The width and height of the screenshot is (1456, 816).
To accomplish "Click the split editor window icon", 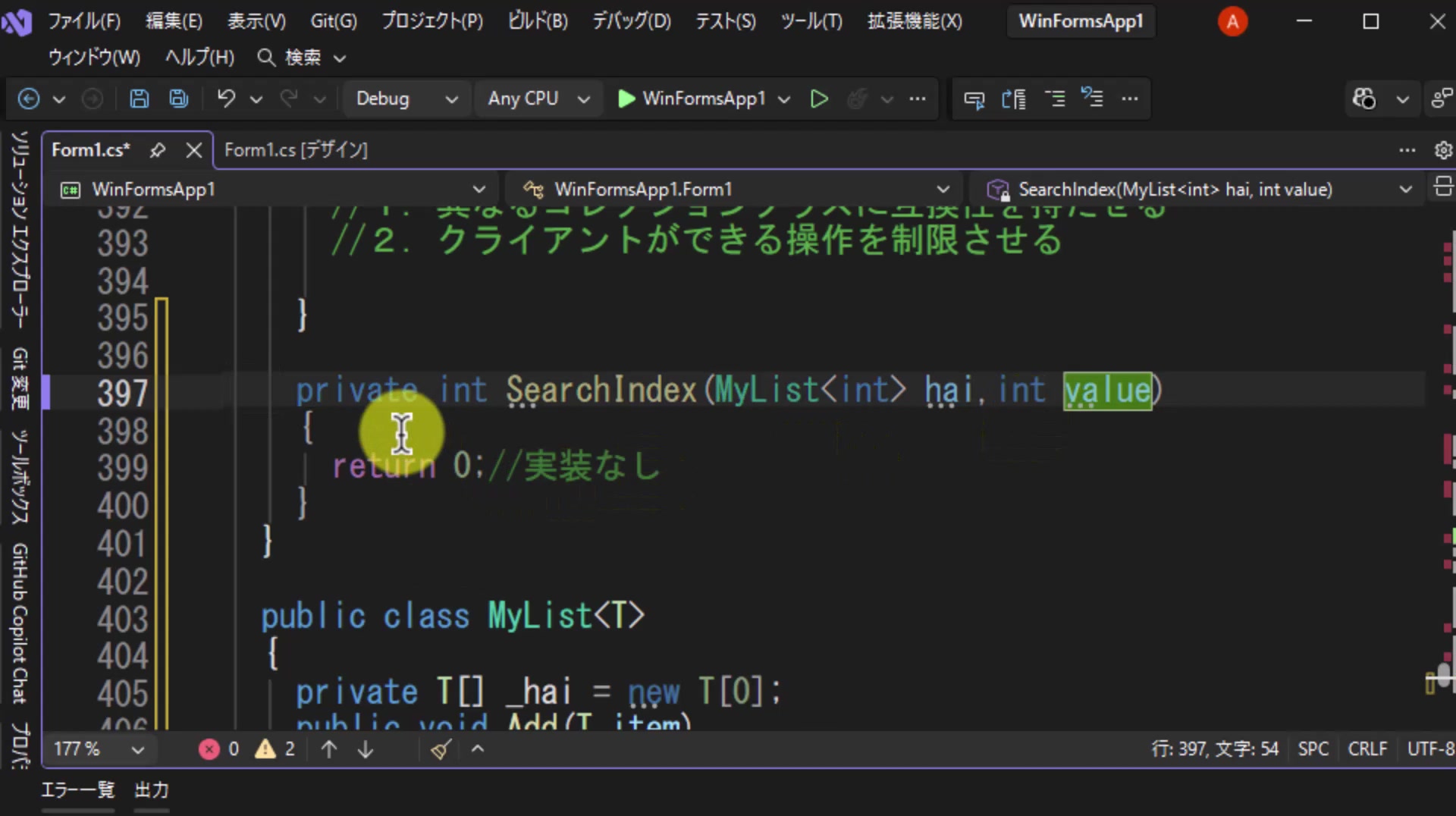I will click(x=1442, y=187).
